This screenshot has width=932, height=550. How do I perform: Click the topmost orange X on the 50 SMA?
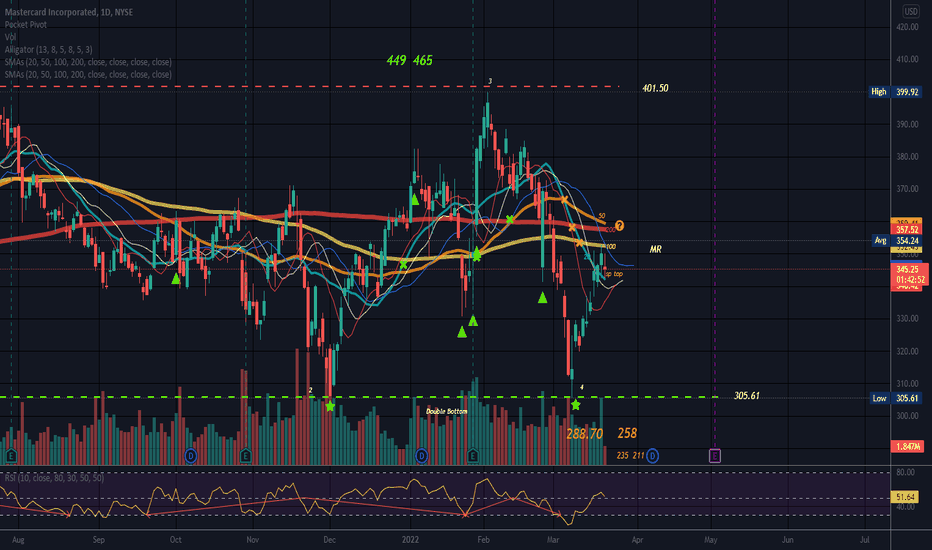[564, 200]
